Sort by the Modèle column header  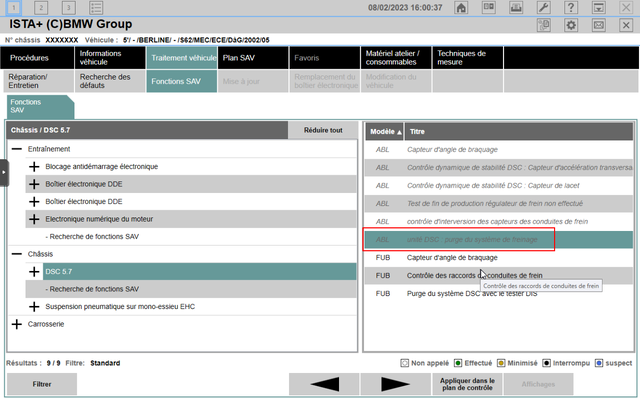[384, 131]
